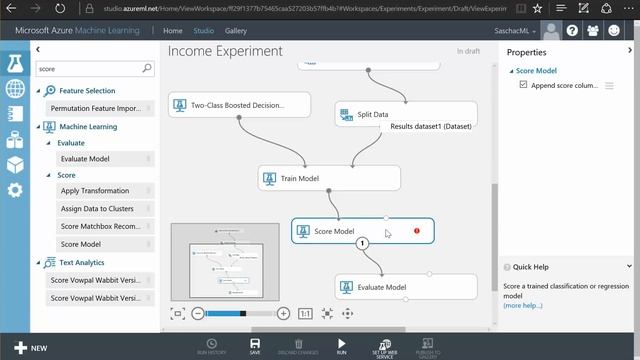Click the zoom level slider
The height and width of the screenshot is (360, 640).
click(x=240, y=313)
